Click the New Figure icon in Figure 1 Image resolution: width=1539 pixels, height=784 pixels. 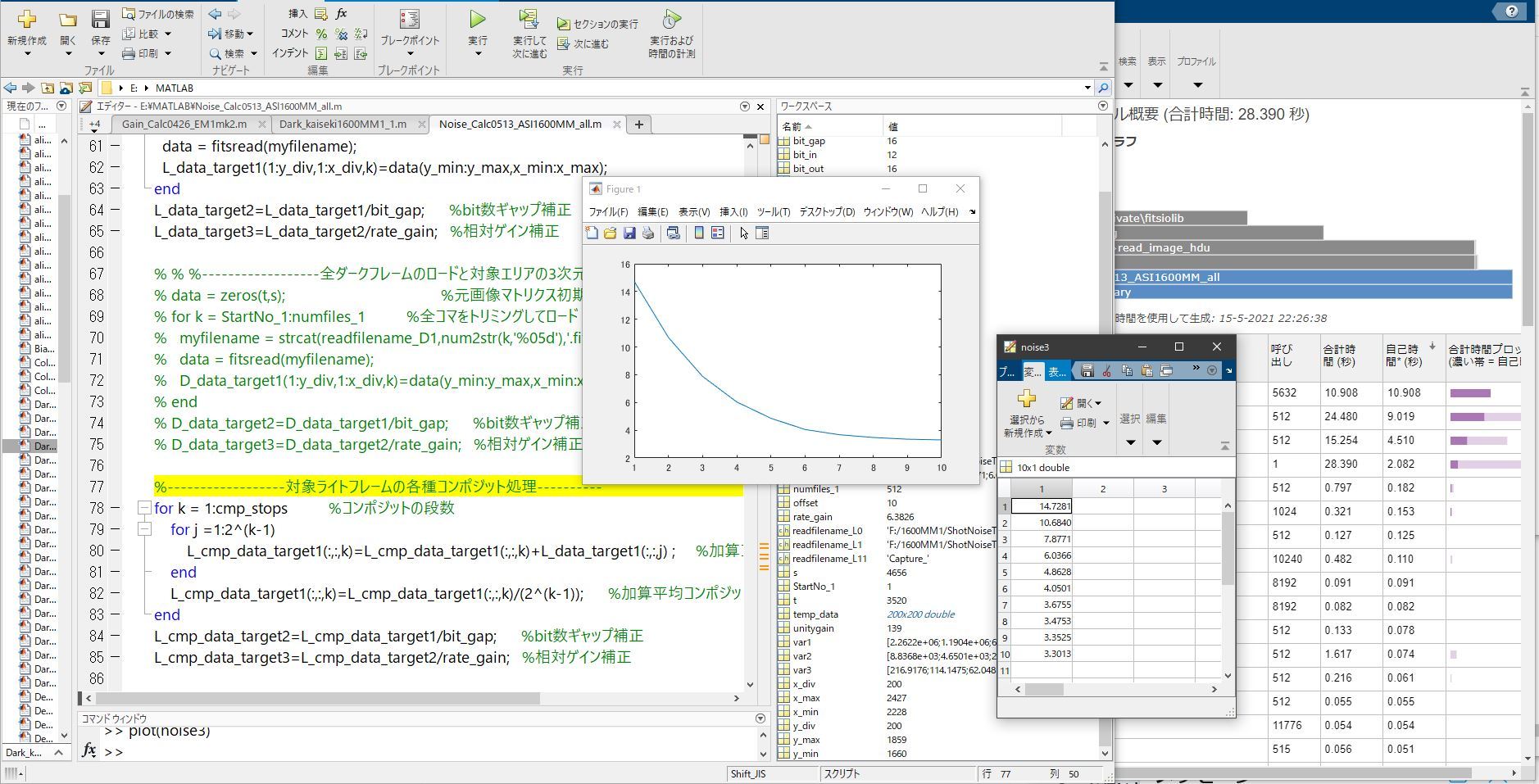(592, 233)
